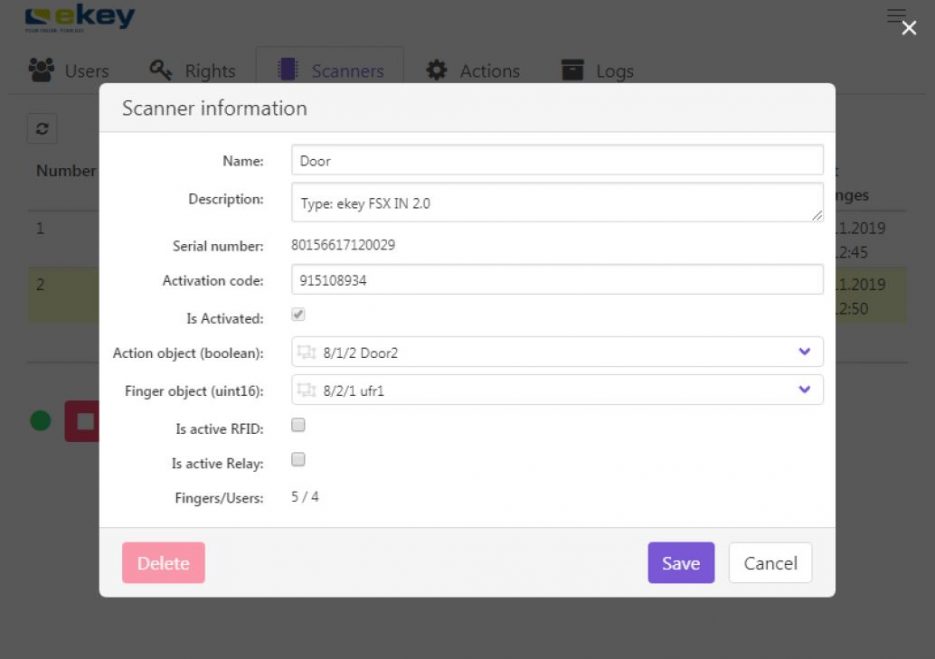935x659 pixels.
Task: Go to the Logs tab
Action: [x=597, y=71]
